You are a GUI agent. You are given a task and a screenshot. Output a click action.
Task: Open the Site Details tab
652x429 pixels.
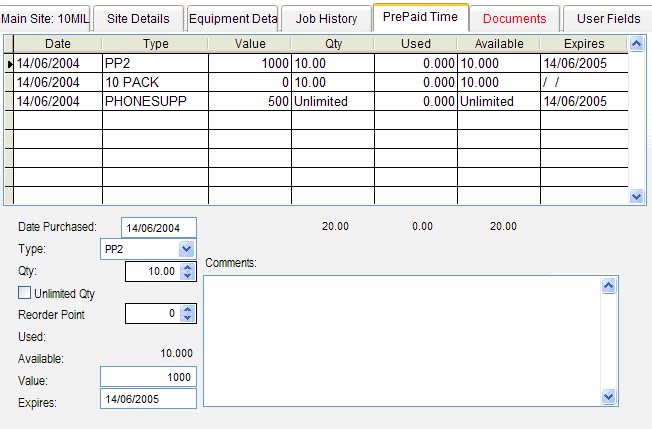pos(139,18)
